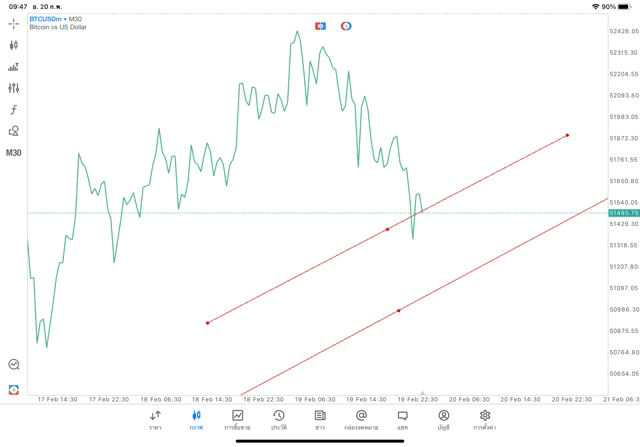Screen dimensions: 640x447
Task: Tap the bar chart settings icon
Action: (14, 67)
